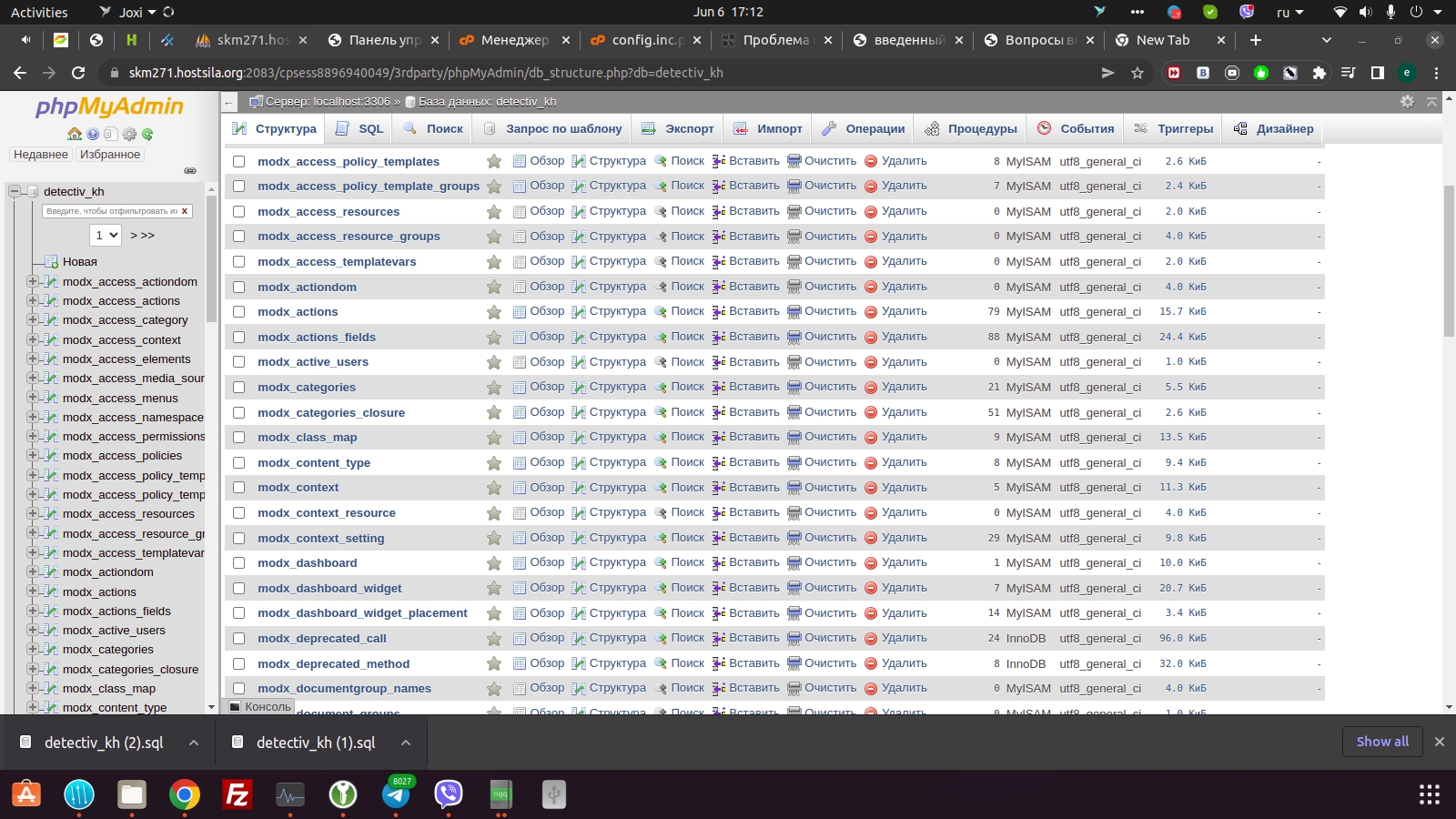The image size is (1456, 819).
Task: Click page settings gear at top right
Action: [1407, 102]
